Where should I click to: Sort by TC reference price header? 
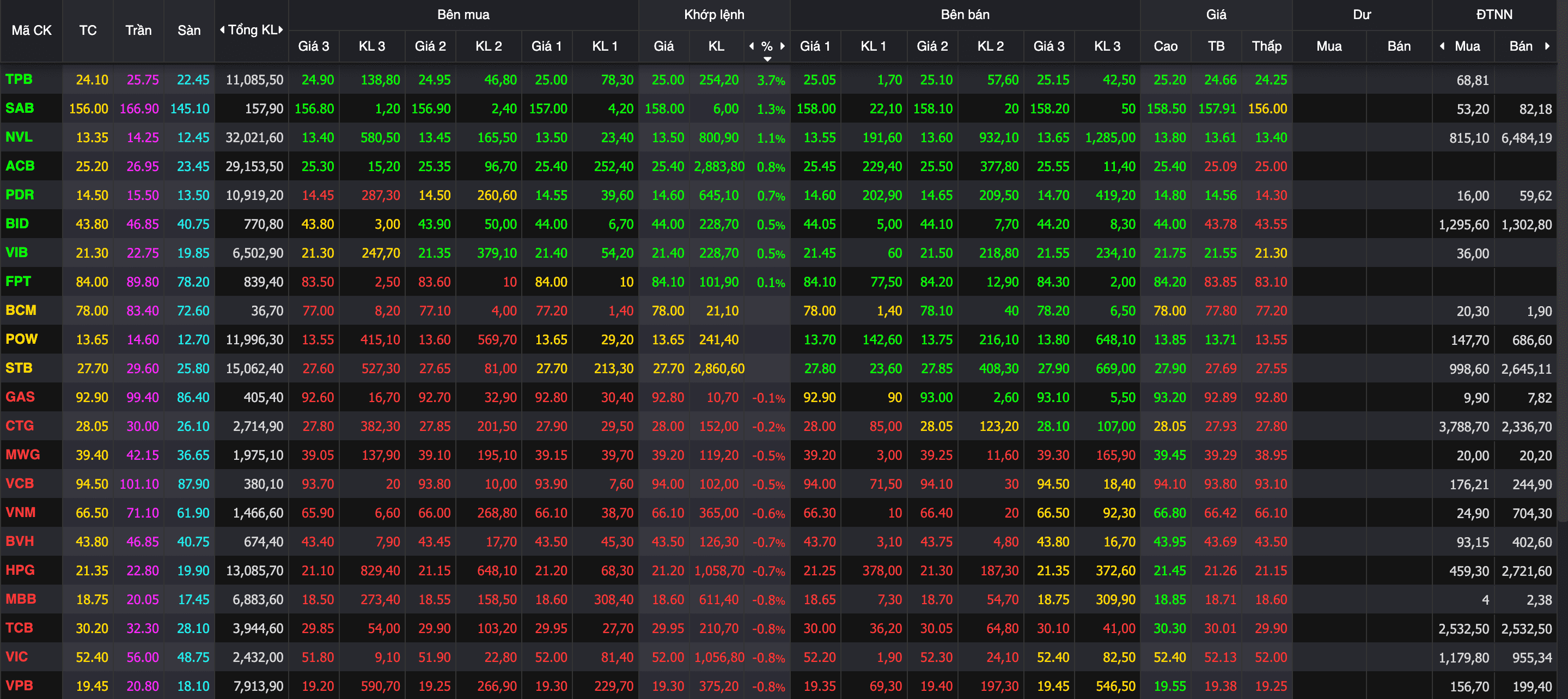(88, 31)
